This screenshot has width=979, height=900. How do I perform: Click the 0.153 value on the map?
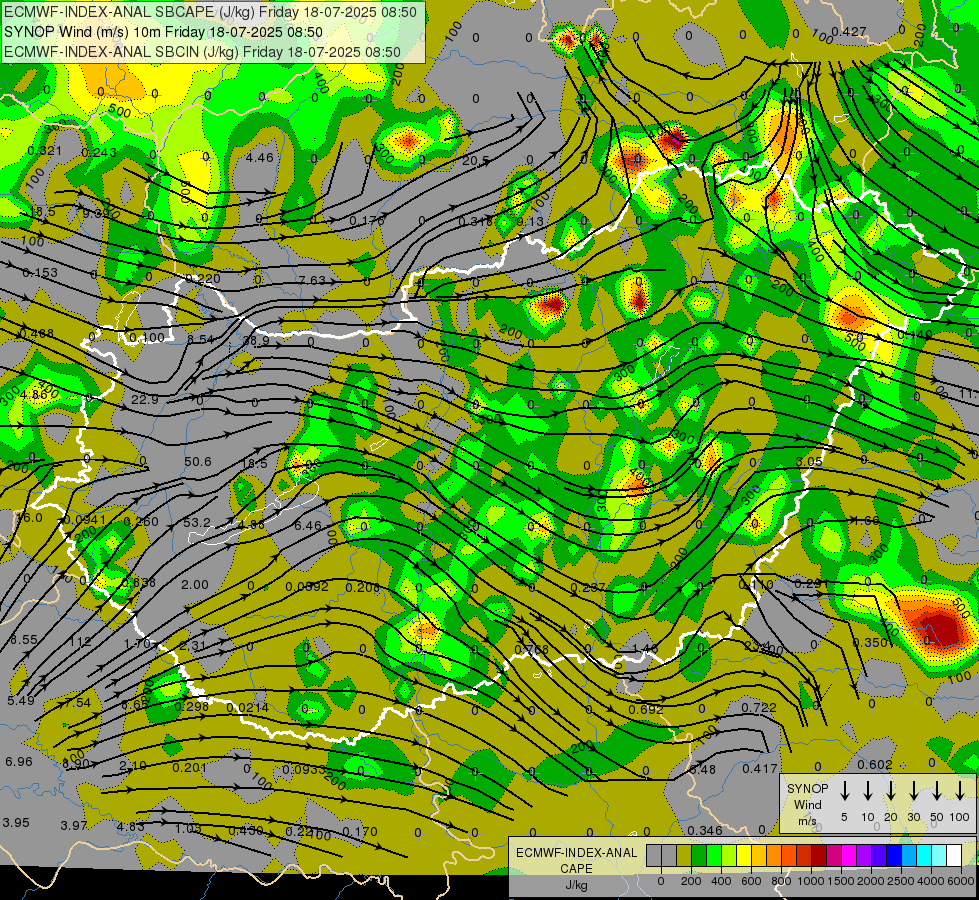pyautogui.click(x=40, y=272)
